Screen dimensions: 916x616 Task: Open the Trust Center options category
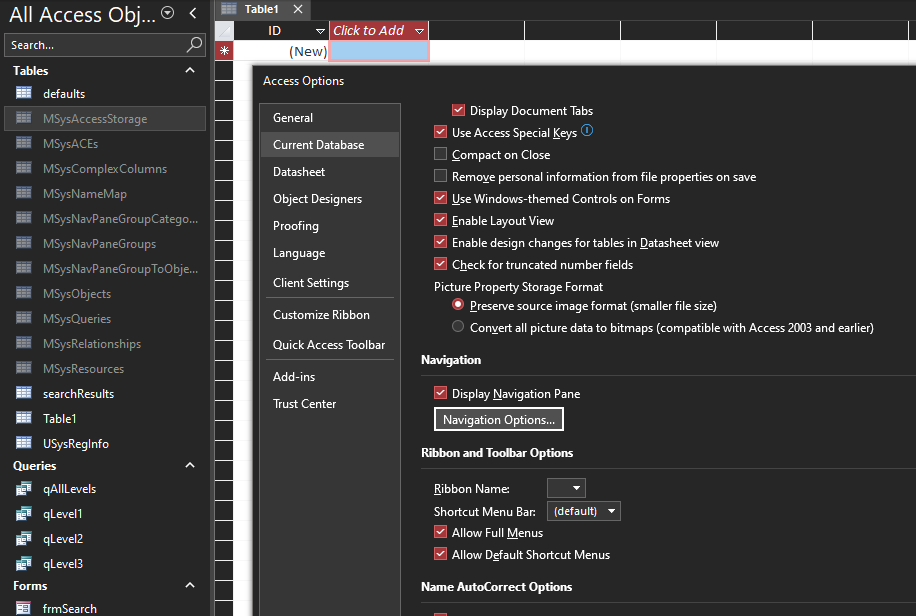click(x=304, y=404)
